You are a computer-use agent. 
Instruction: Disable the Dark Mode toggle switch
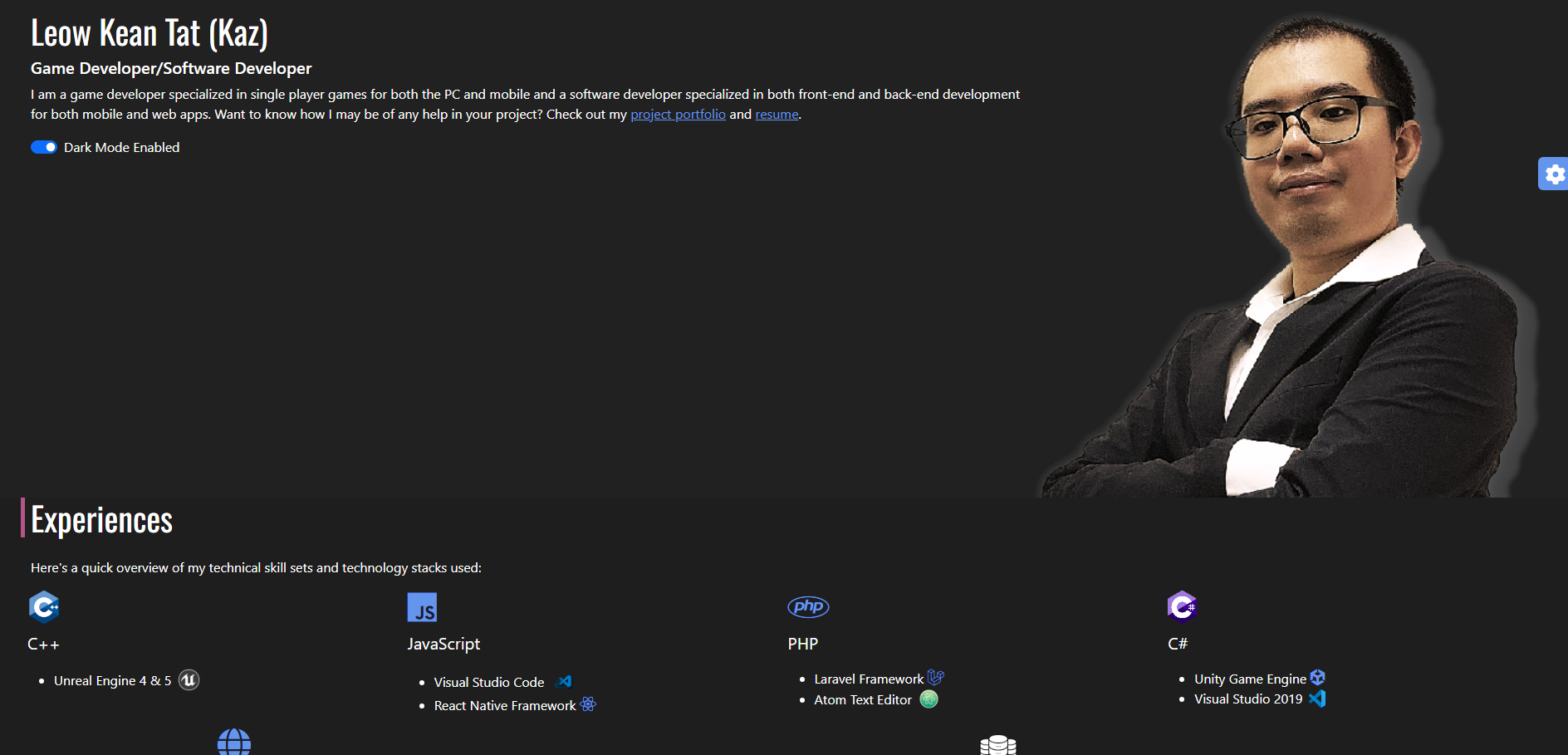(x=44, y=147)
